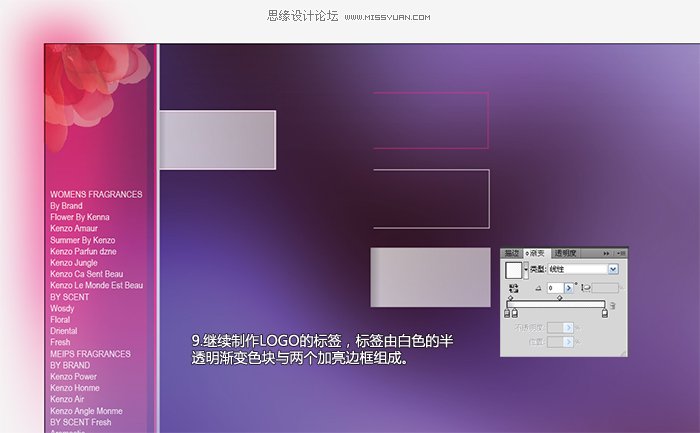Viewport: 700px width, 433px height.
Task: Click the reverse gradient icon
Action: pos(513,288)
